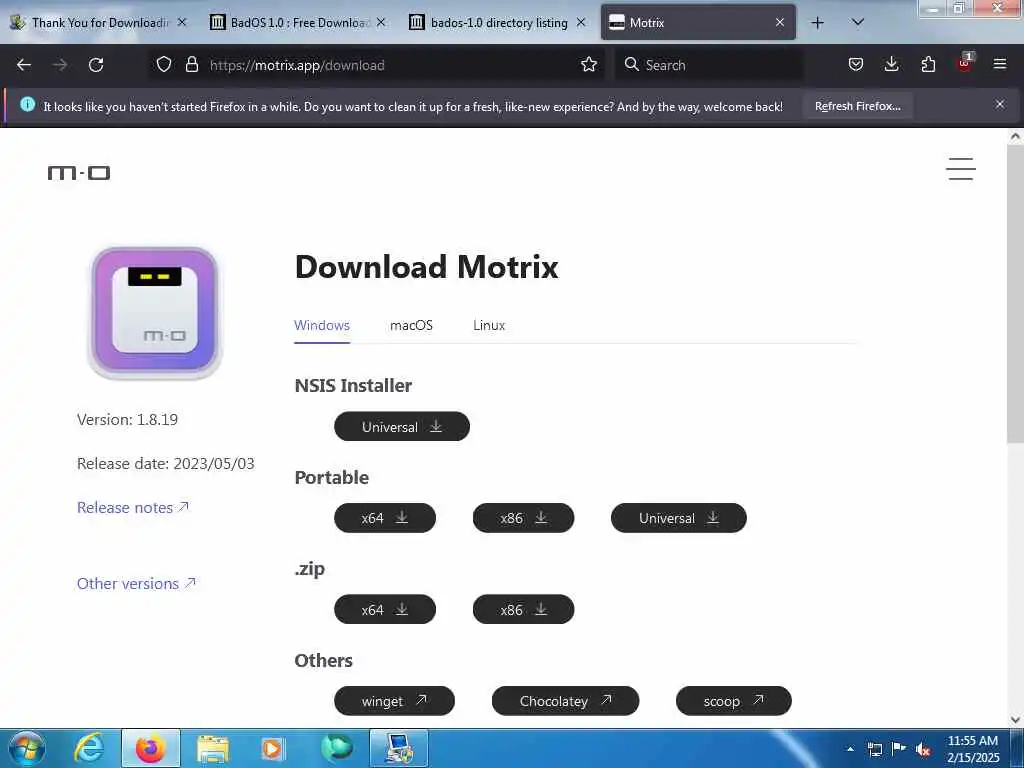Open the Release notes link
The height and width of the screenshot is (768, 1024).
133,507
